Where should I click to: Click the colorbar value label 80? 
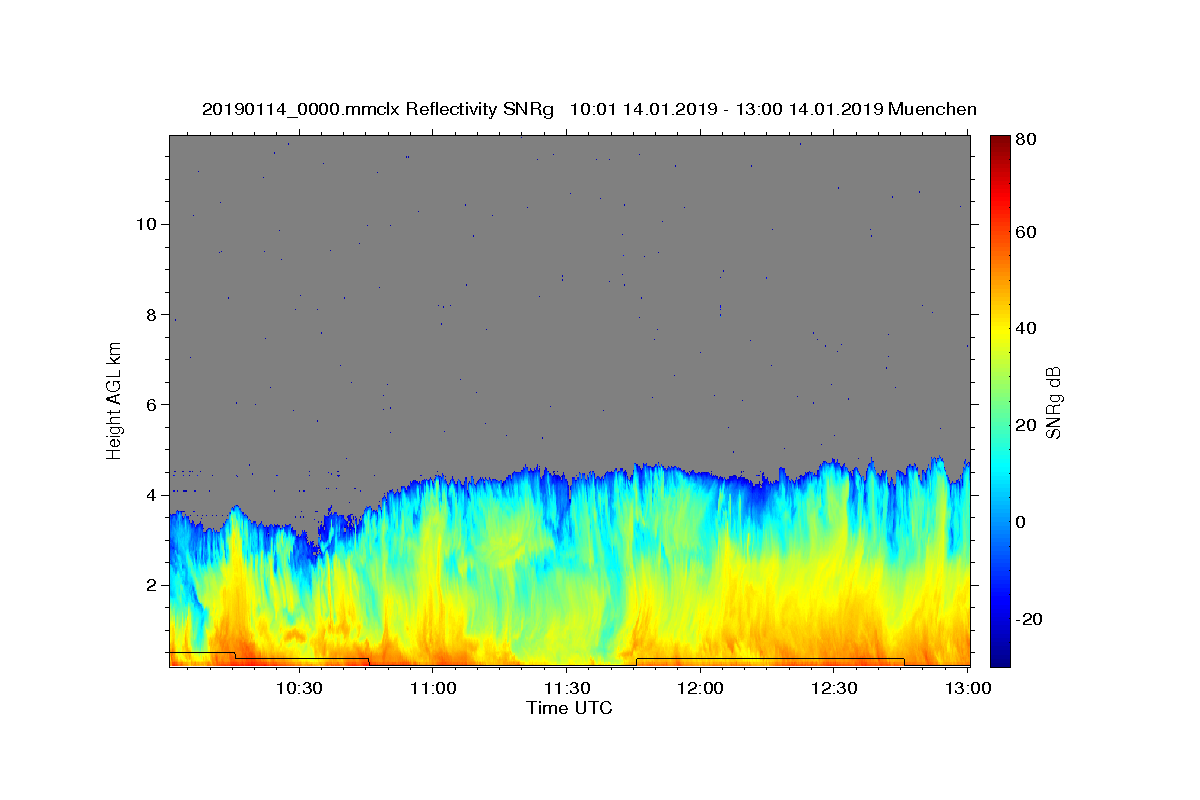tap(1026, 140)
